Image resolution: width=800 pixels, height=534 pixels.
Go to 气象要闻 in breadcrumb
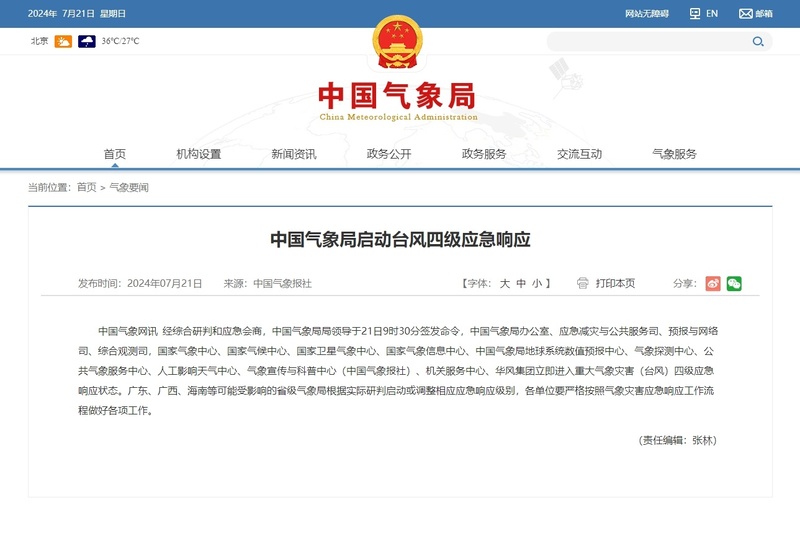point(129,187)
